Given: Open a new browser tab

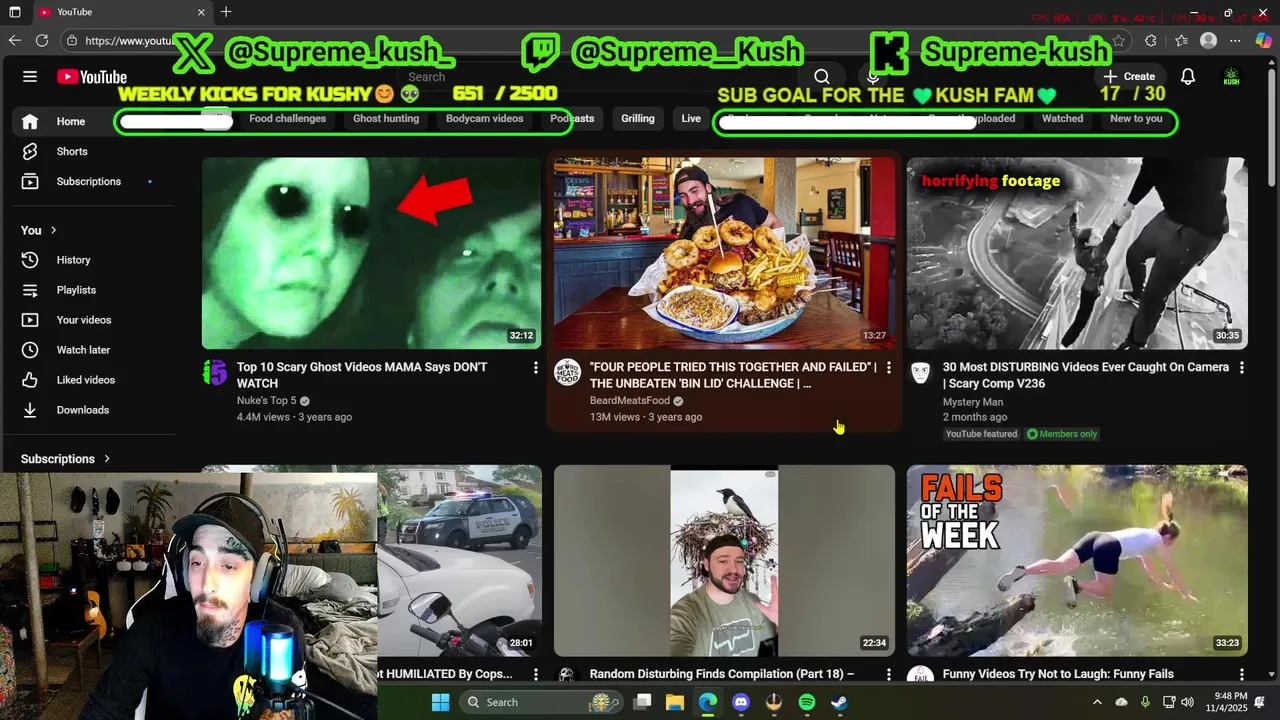Looking at the screenshot, I should (x=226, y=12).
